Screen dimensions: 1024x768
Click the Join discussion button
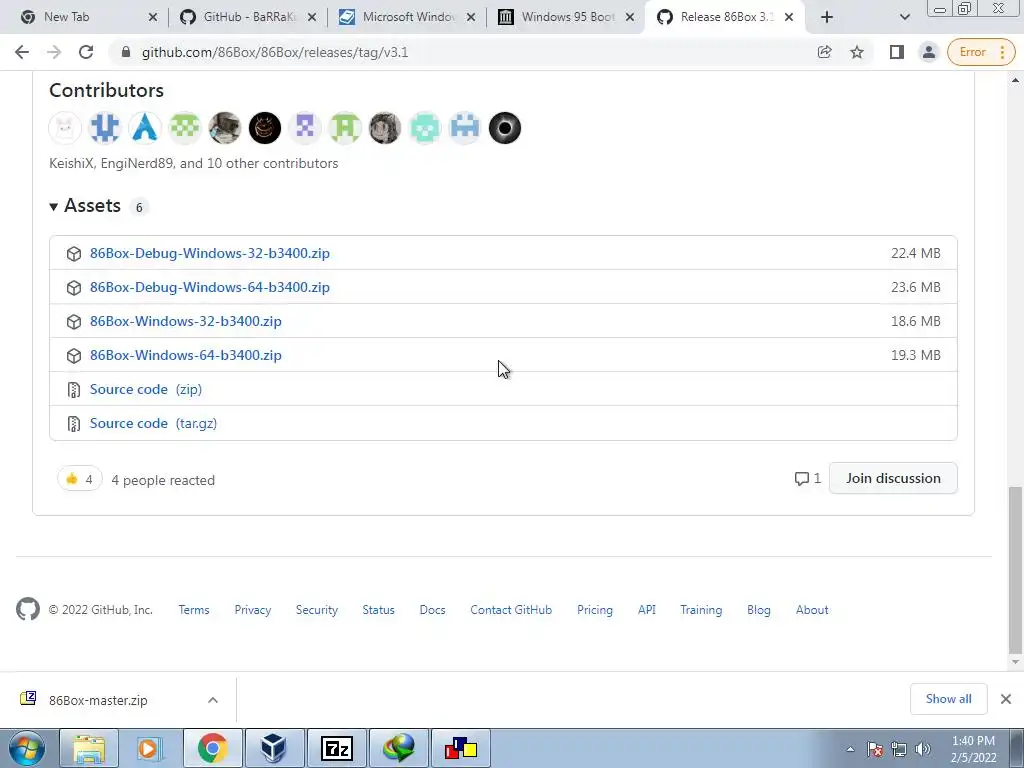point(893,478)
